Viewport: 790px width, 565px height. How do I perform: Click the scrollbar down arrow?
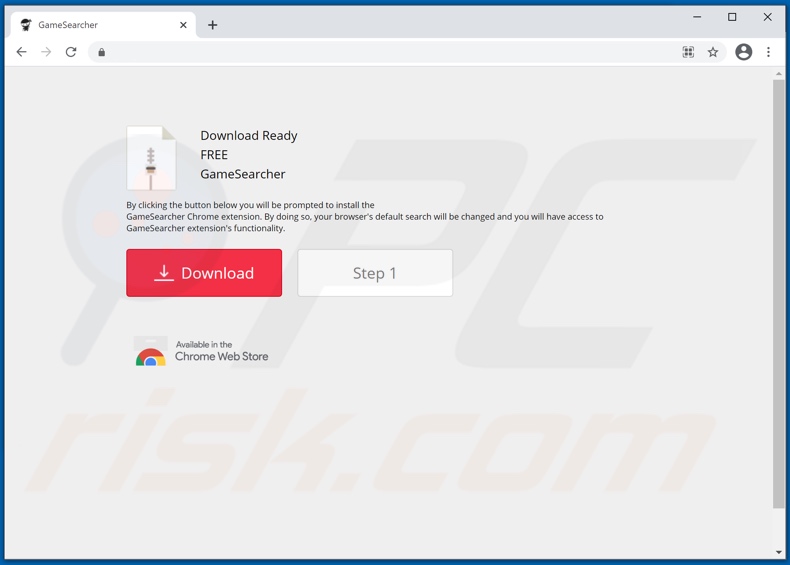(x=778, y=552)
